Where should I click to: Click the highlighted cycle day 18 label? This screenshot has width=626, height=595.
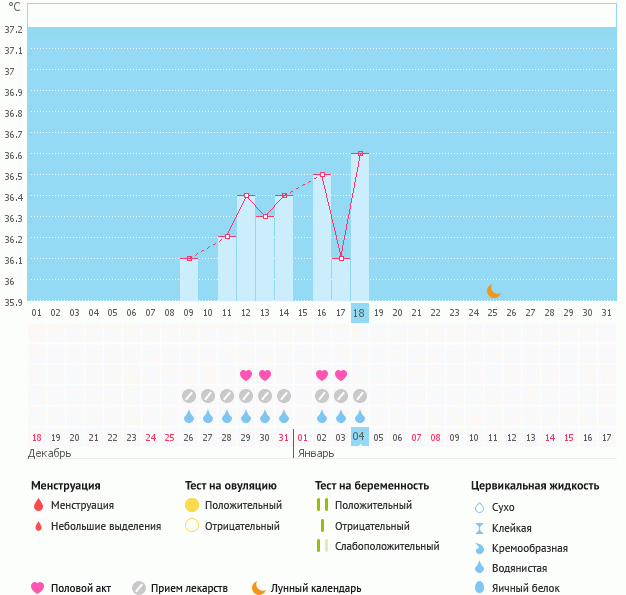point(360,313)
